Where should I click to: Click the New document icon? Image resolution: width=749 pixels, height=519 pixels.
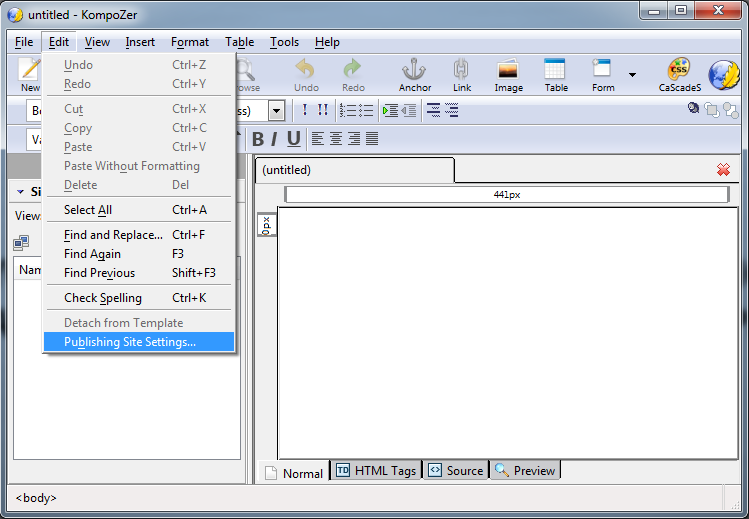click(x=30, y=74)
